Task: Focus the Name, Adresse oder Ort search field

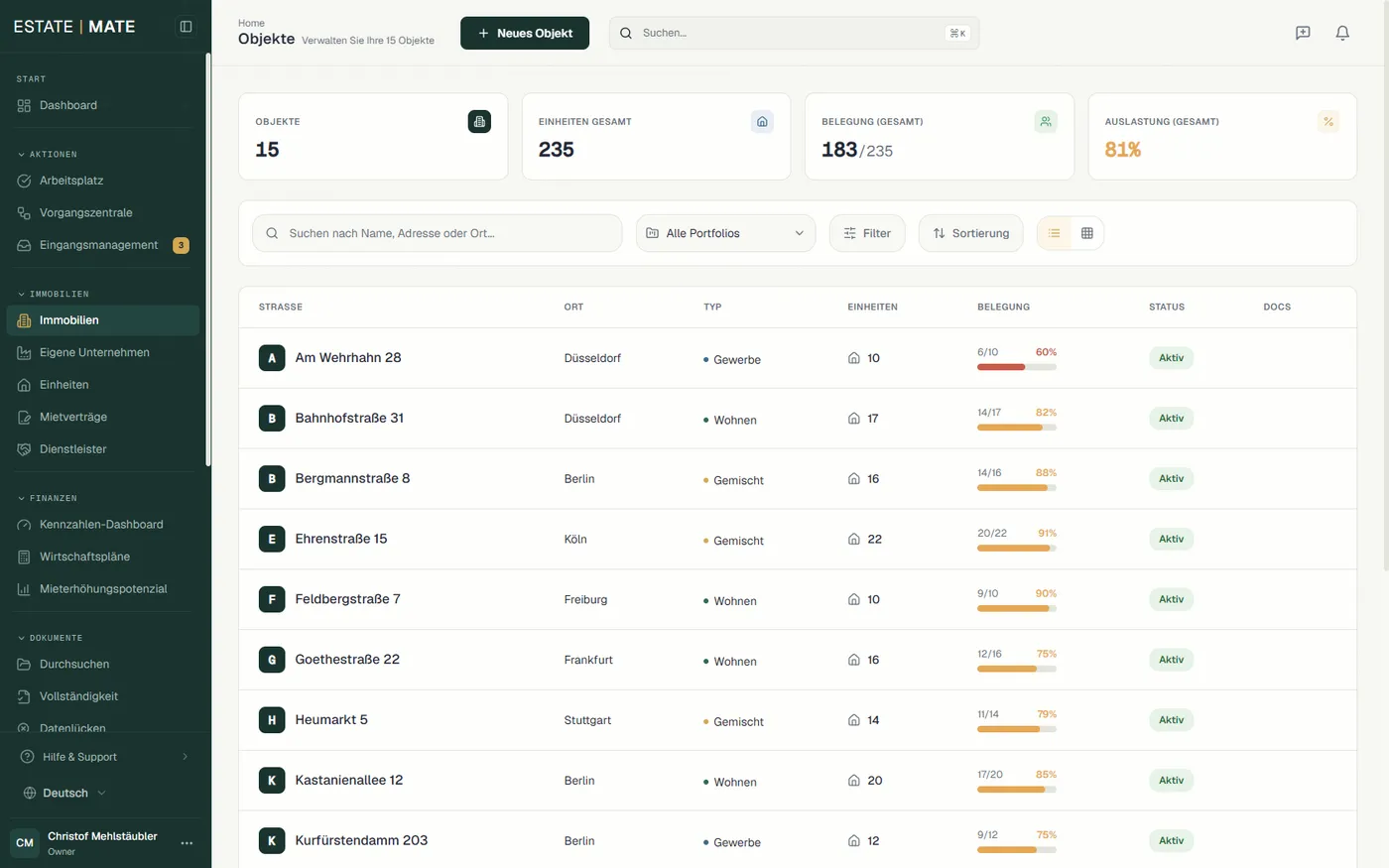Action: tap(438, 233)
